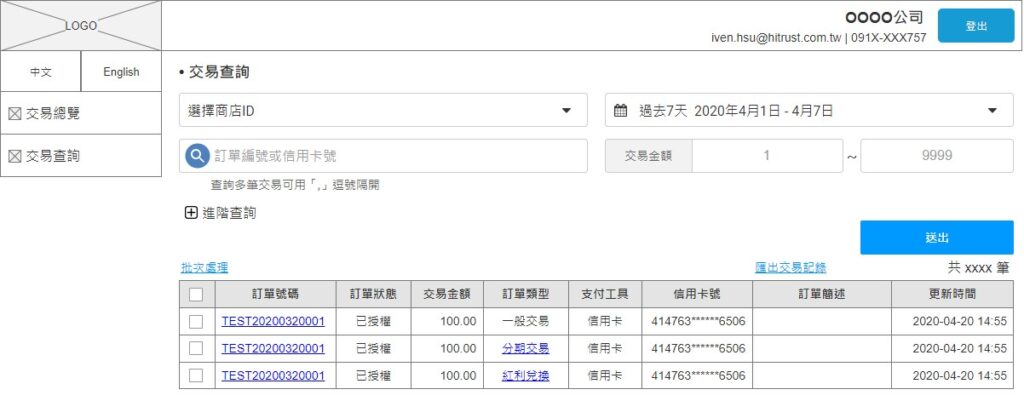Click the LOGO placeholder image
The width and height of the screenshot is (1024, 401).
point(81,26)
